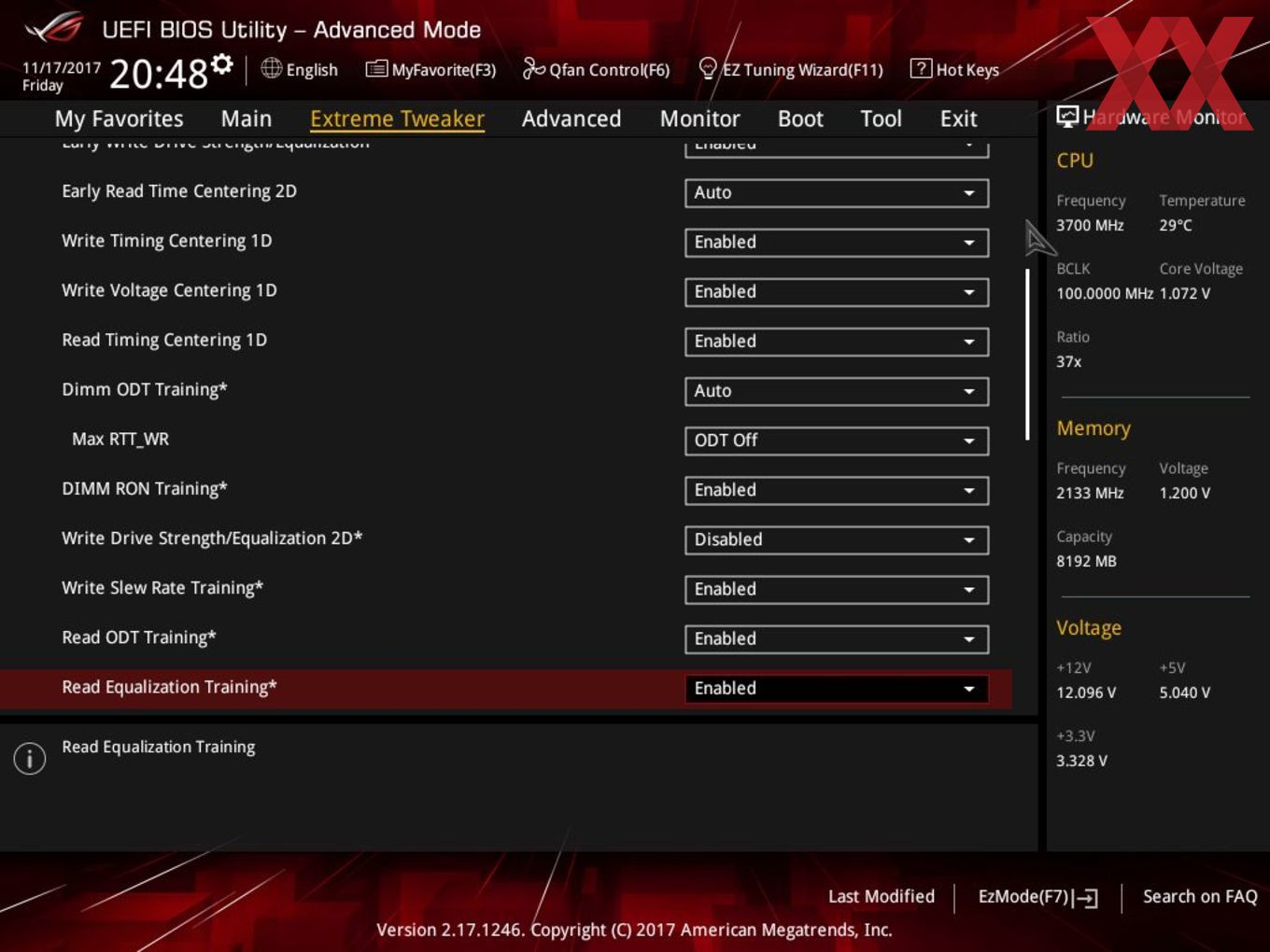Open Dimm ODT Training dropdown

pyautogui.click(x=837, y=390)
